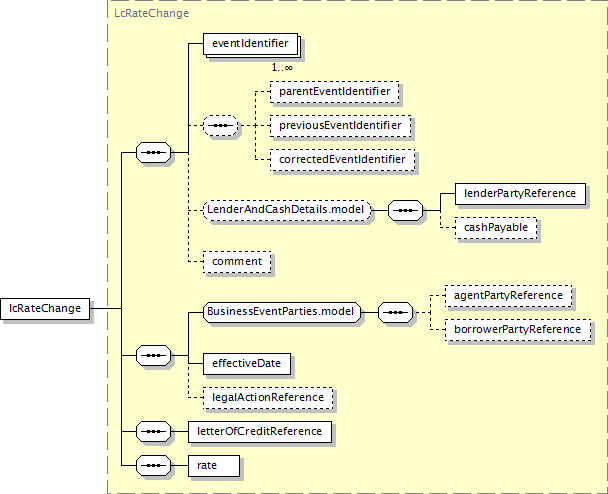Select the lcRateChange root element box
This screenshot has width=608, height=494.
point(45,309)
